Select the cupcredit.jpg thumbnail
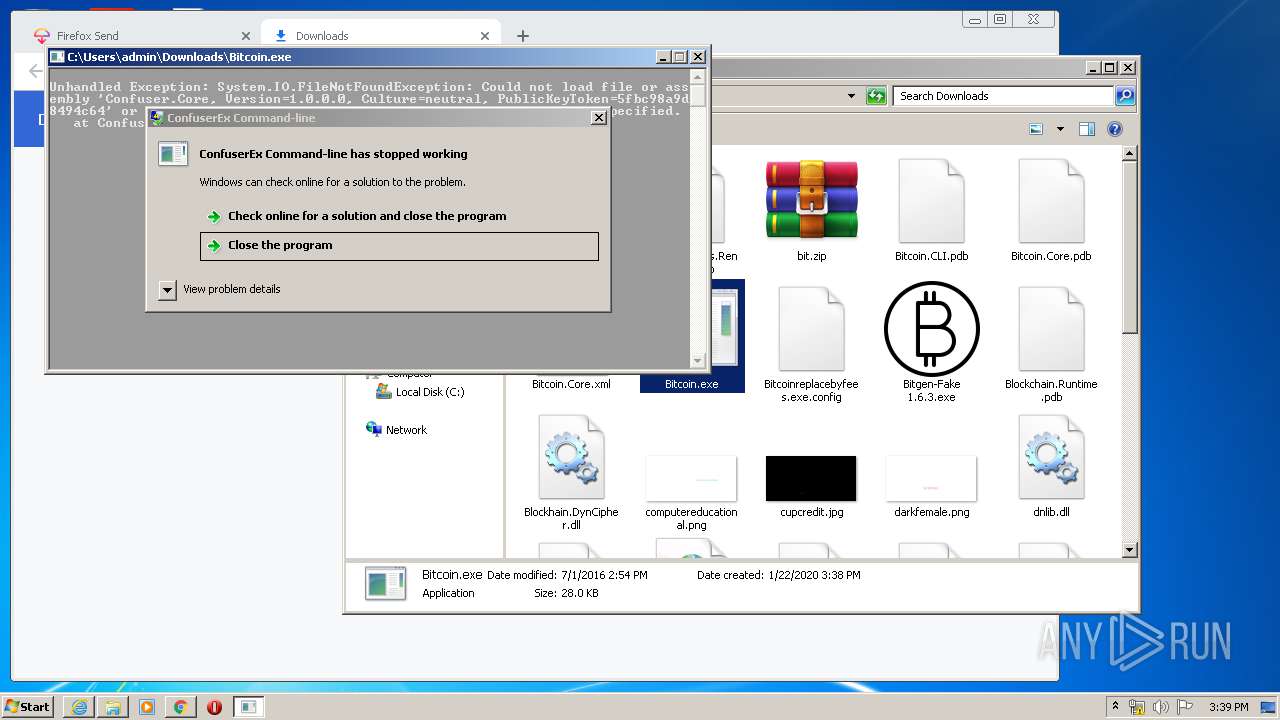This screenshot has height=720, width=1280. tap(811, 478)
